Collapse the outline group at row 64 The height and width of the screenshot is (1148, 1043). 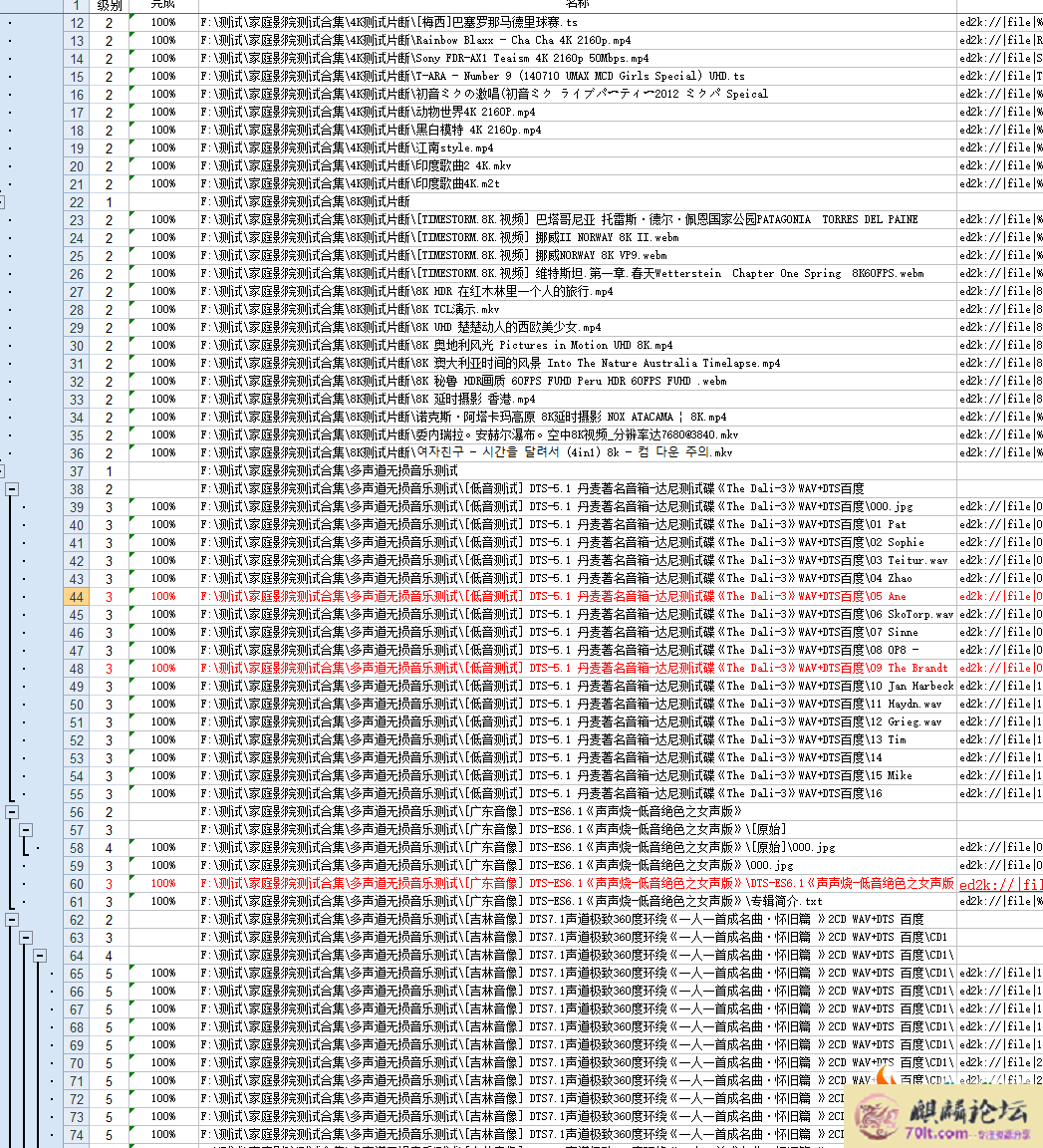point(40,956)
